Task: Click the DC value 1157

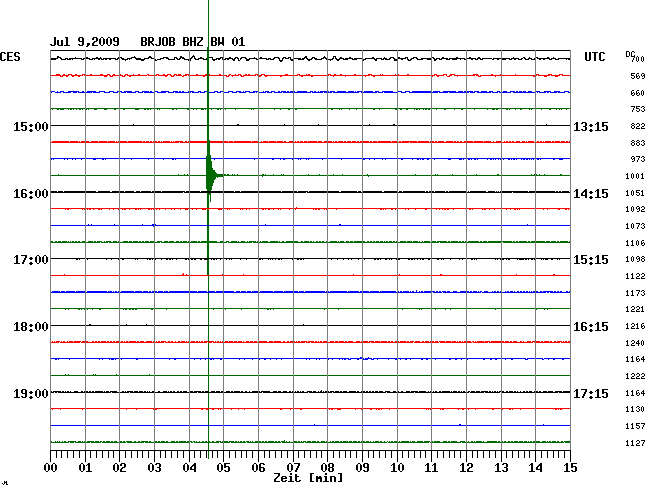Action: pos(635,426)
